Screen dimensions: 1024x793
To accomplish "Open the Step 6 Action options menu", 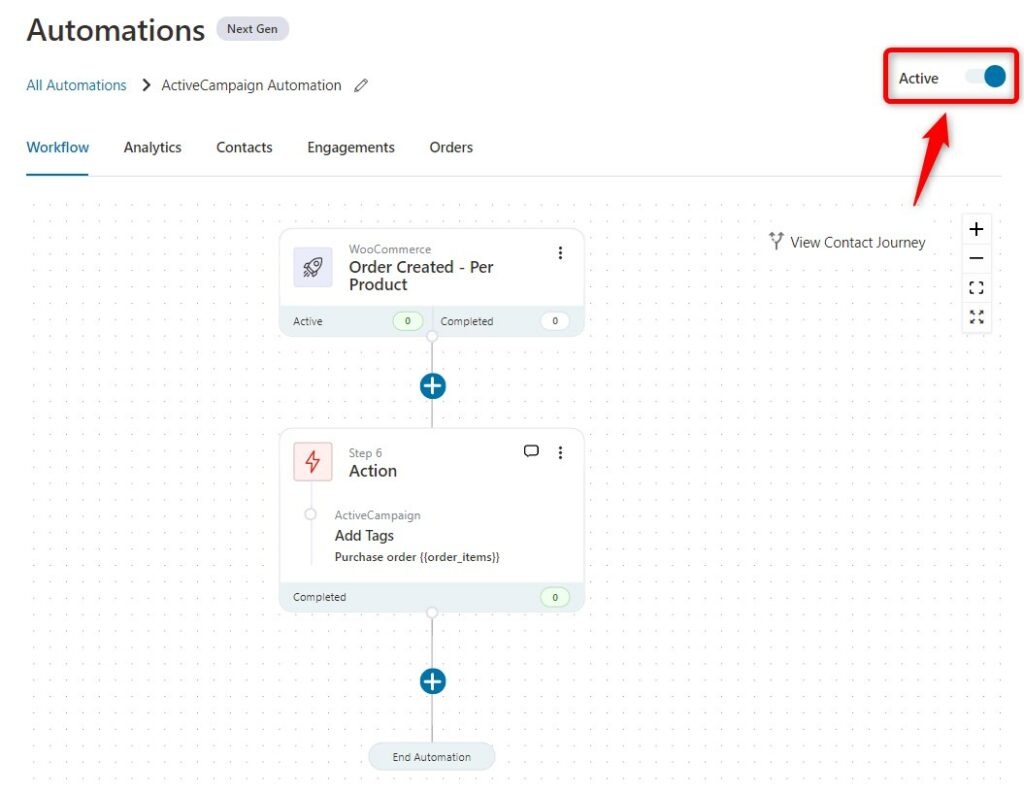I will (560, 453).
